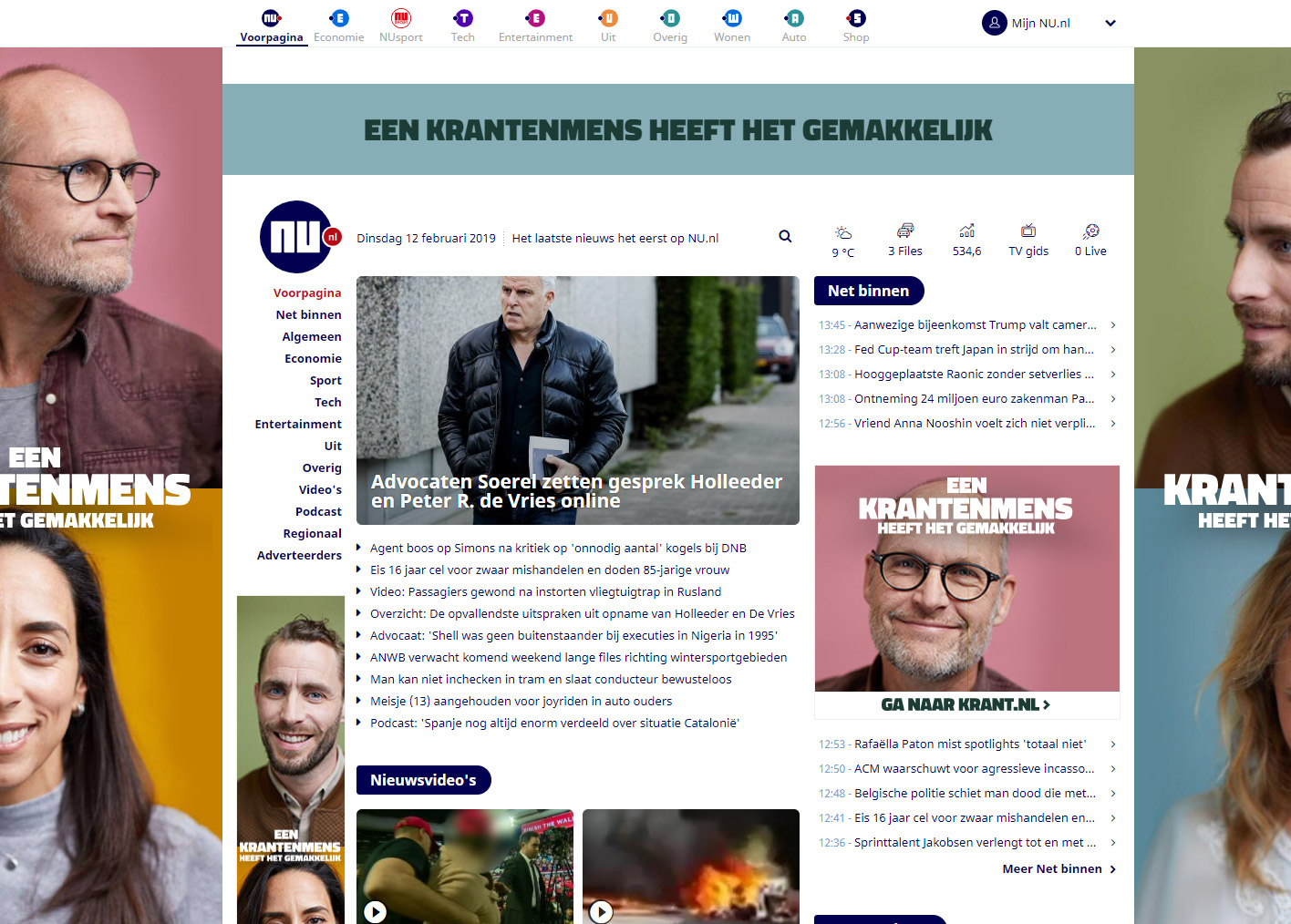Screen dimensions: 1291x924
Task: Click Ga naar Krant.nl button
Action: click(x=966, y=704)
